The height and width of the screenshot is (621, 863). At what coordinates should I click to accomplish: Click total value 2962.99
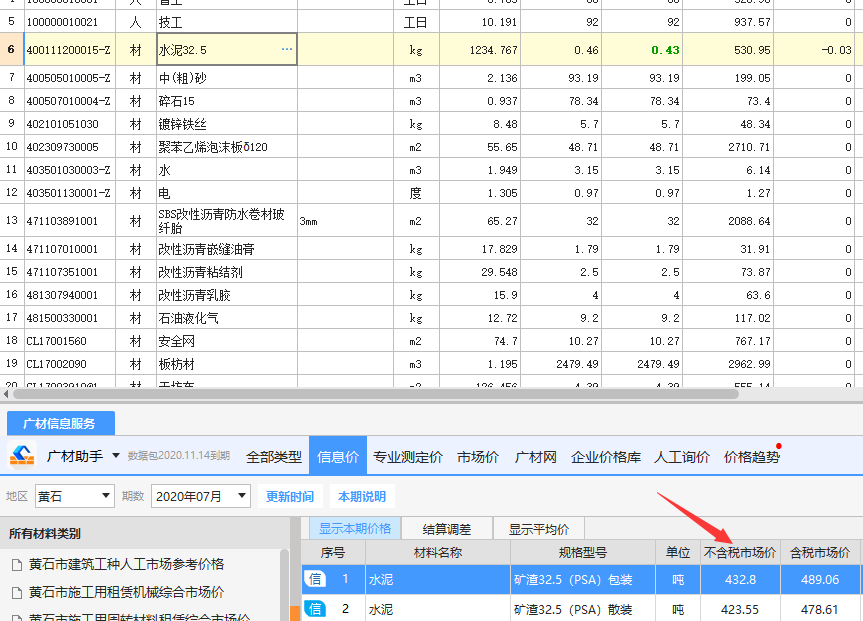pyautogui.click(x=749, y=364)
